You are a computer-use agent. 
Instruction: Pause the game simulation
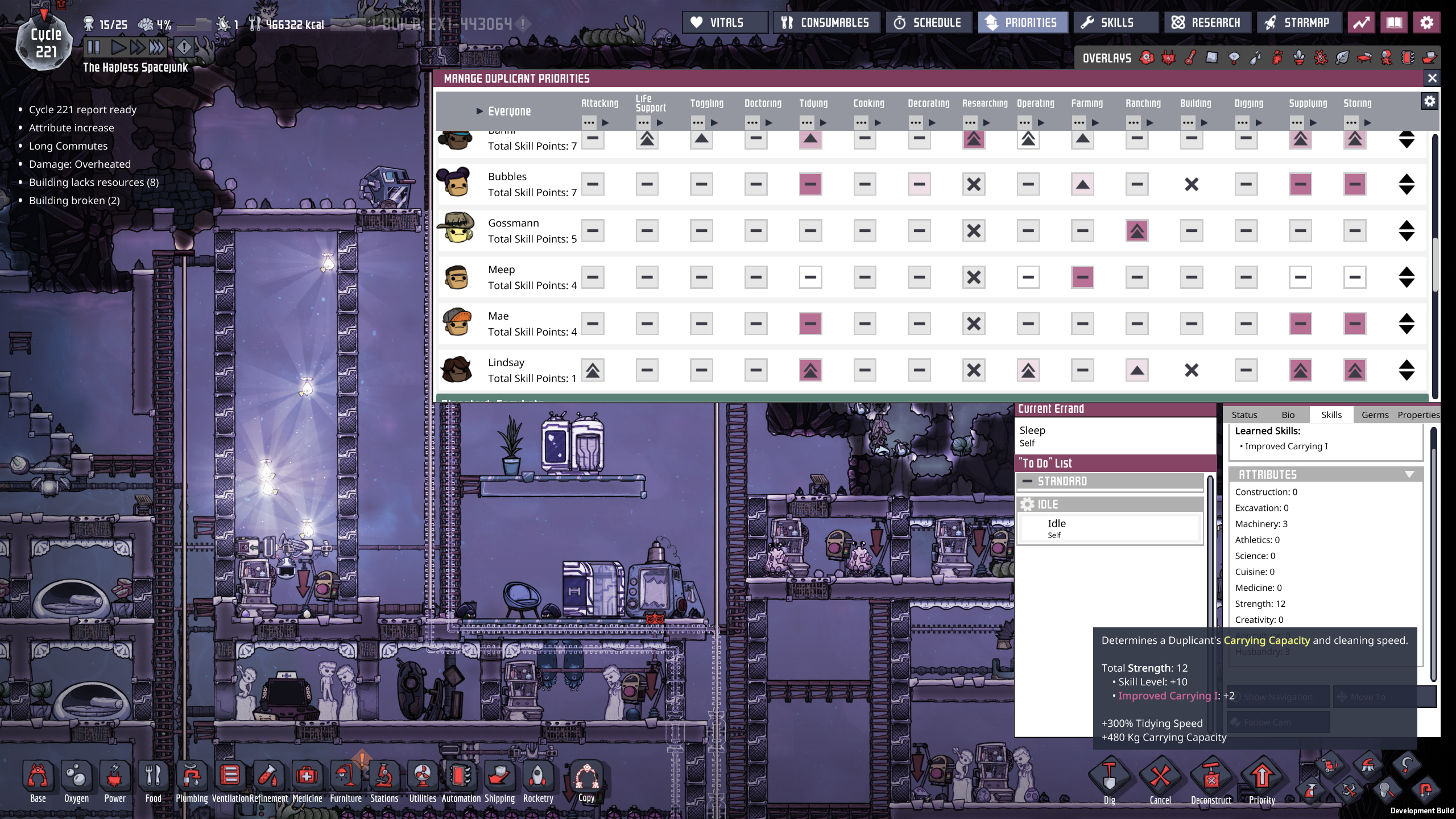(x=94, y=47)
